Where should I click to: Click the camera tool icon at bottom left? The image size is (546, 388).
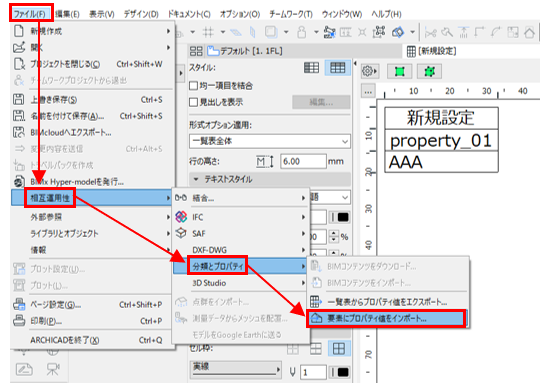tap(53, 369)
